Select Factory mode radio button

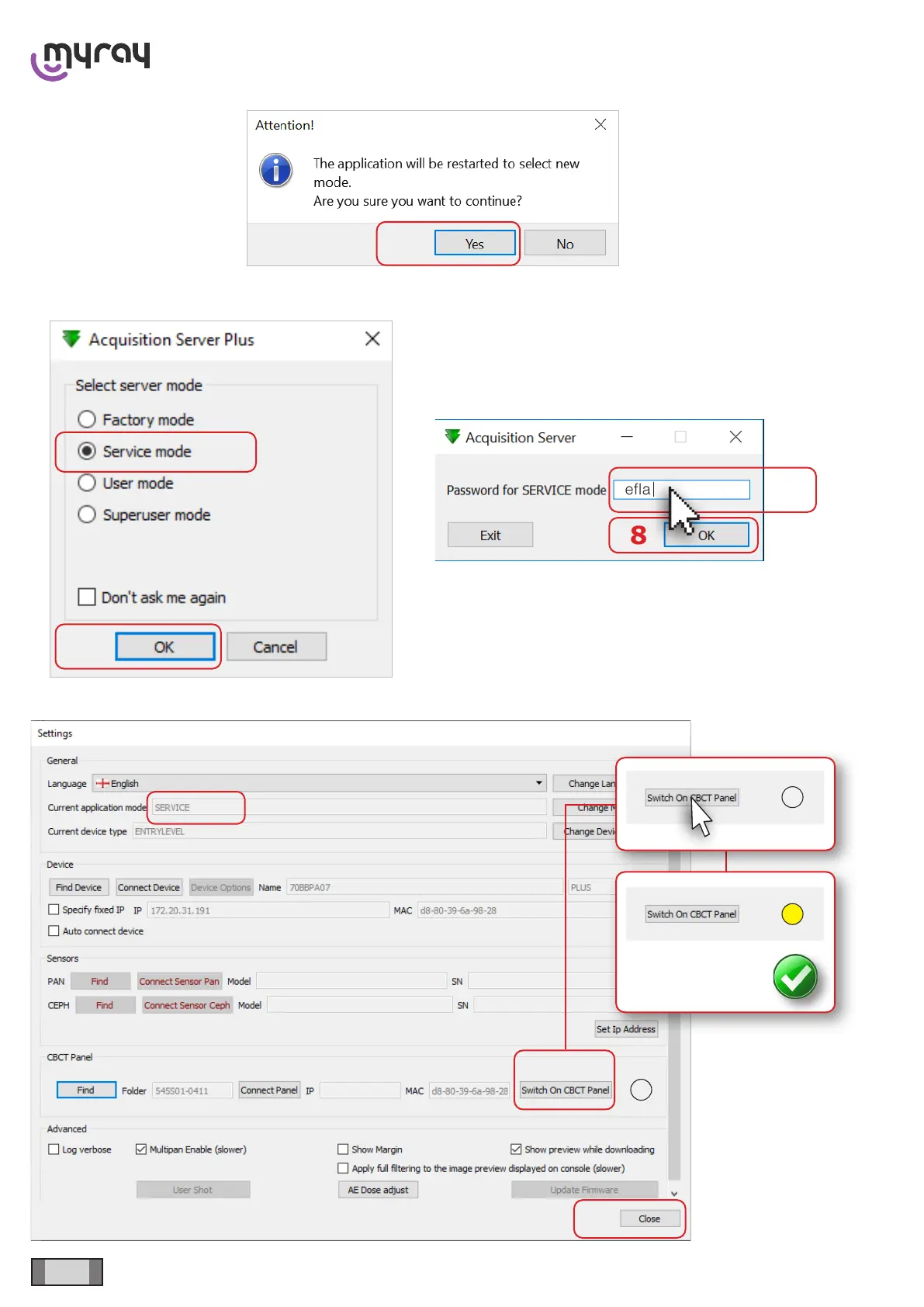(x=87, y=419)
